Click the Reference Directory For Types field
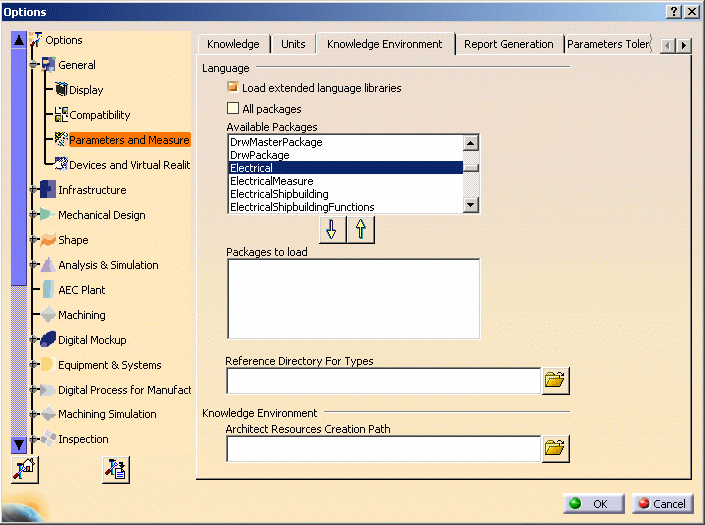 click(x=383, y=381)
